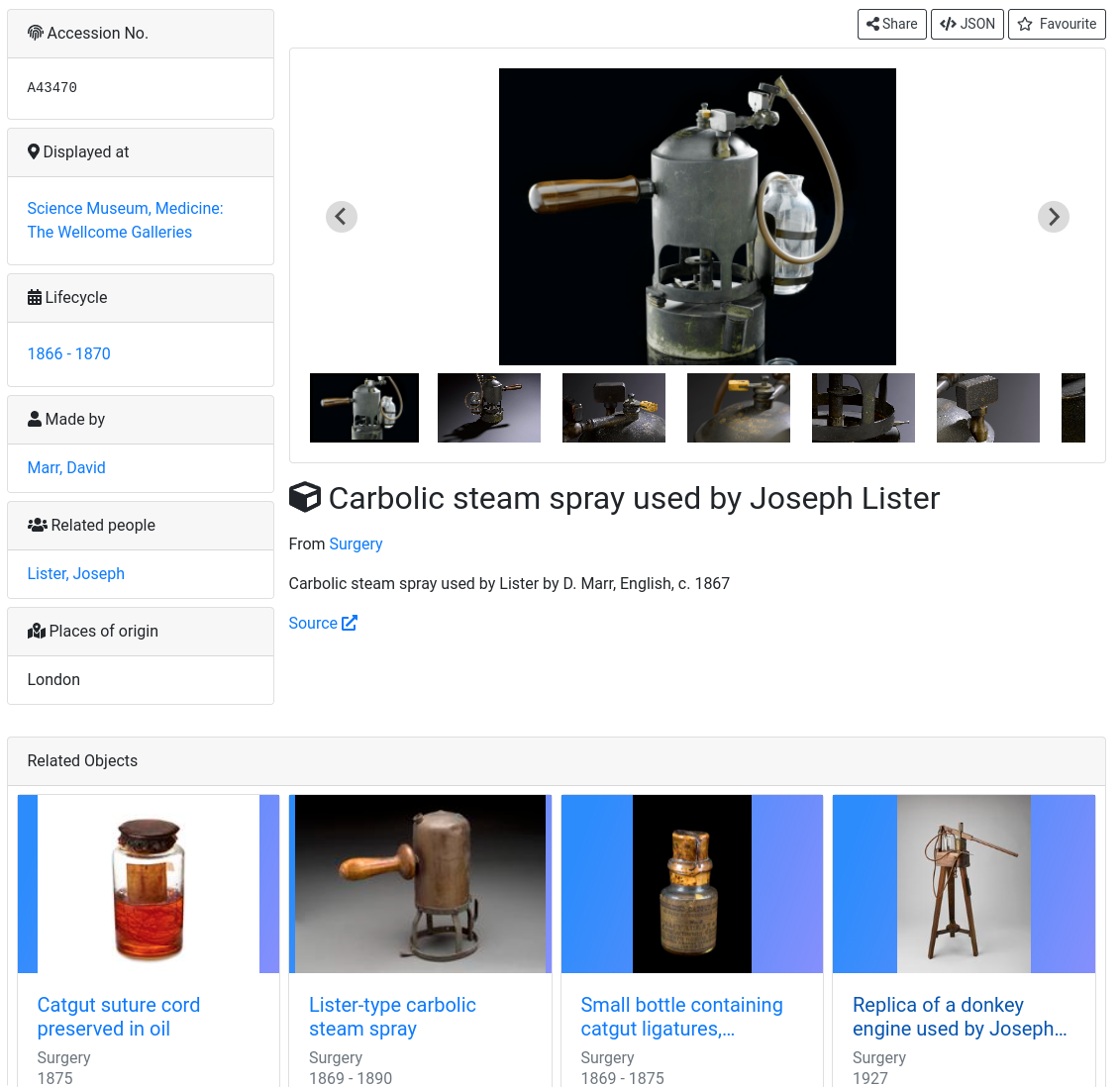1120x1087 pixels.
Task: Click the fingerprint icon by Accession No.
Action: click(x=35, y=32)
